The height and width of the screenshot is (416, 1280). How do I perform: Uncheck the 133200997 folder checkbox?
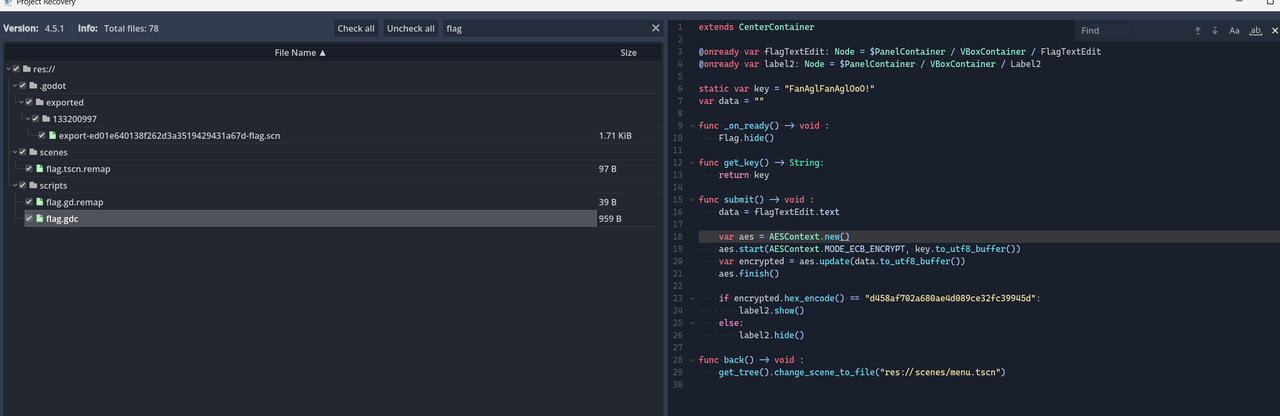[36, 119]
